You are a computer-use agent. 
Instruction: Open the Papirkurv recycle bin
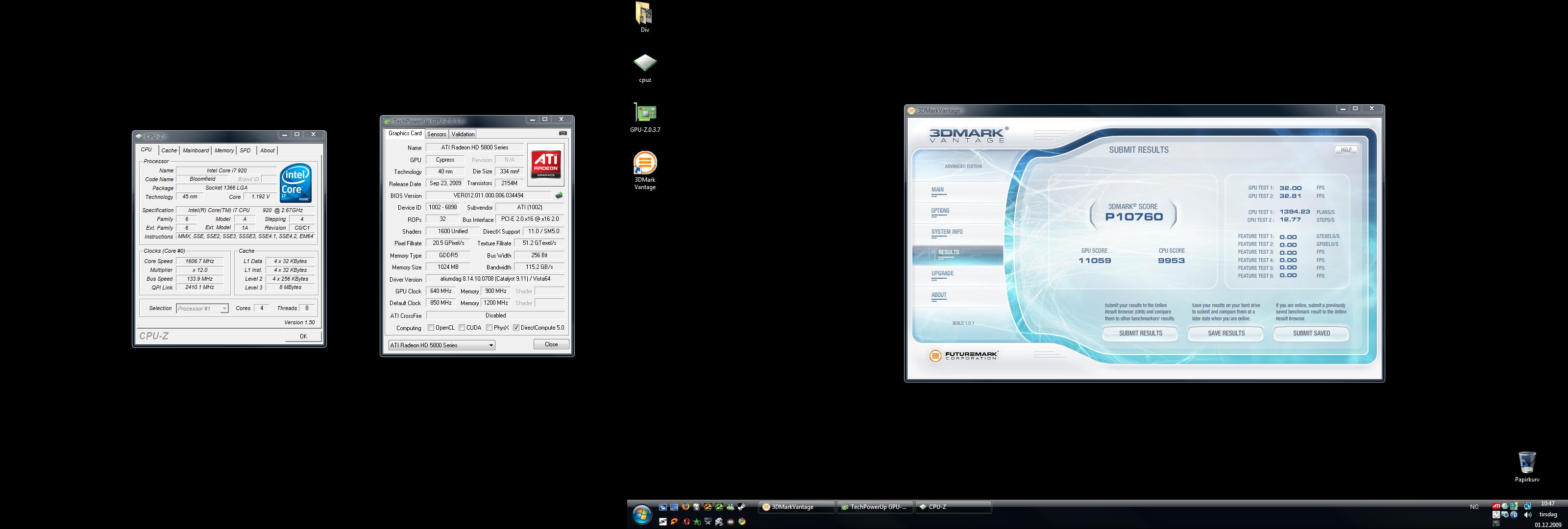coord(1527,467)
